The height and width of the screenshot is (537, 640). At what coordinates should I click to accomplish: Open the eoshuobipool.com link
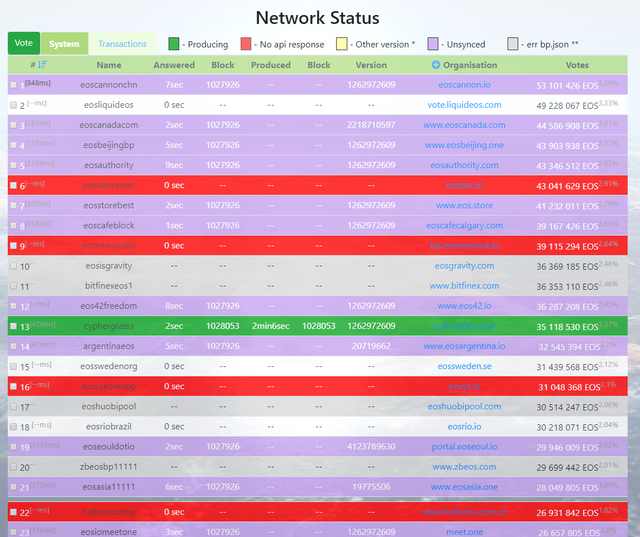(464, 406)
